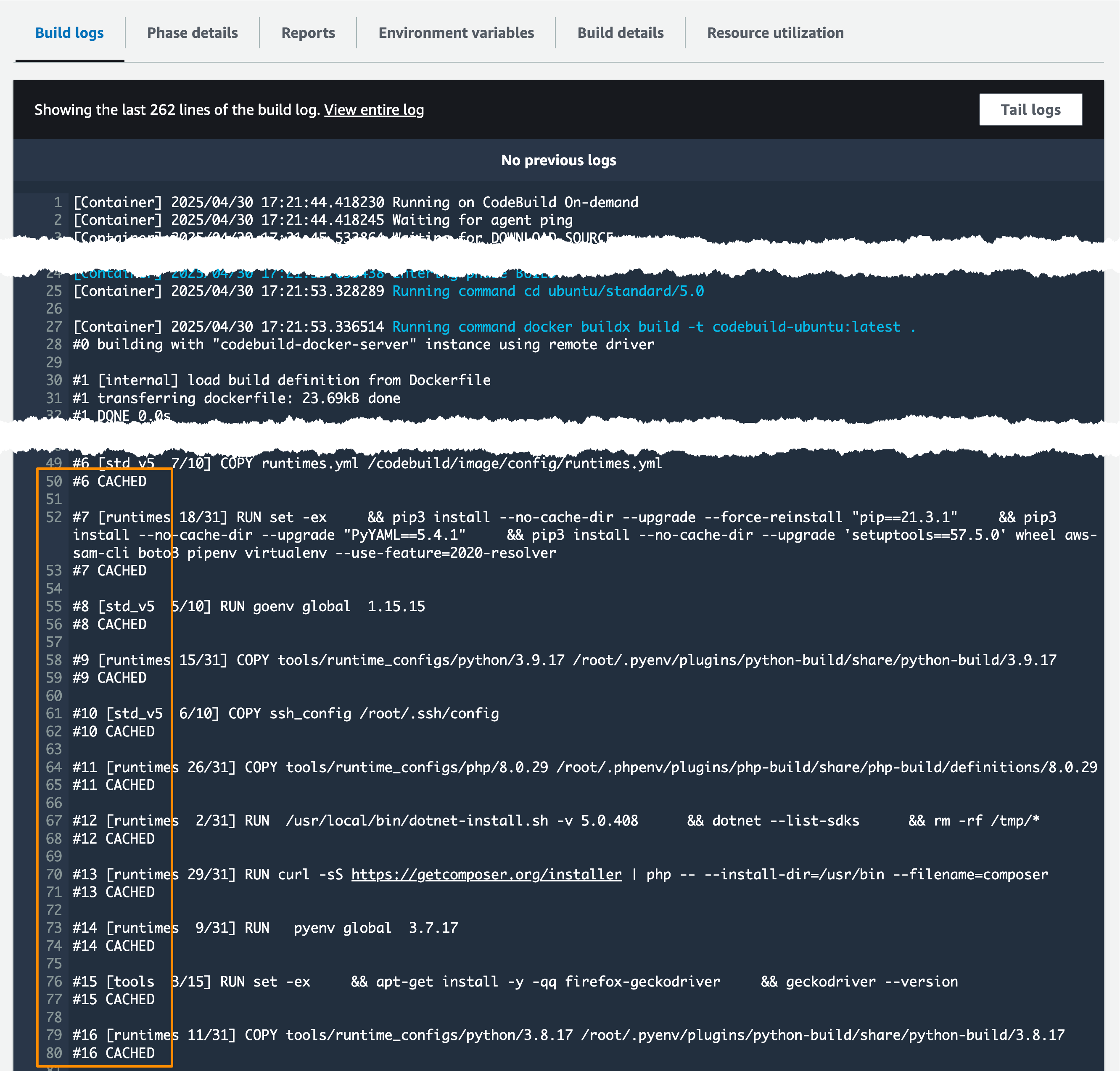Screen dimensions: 1120x1071
Task: Click the No previous logs bar
Action: [558, 161]
